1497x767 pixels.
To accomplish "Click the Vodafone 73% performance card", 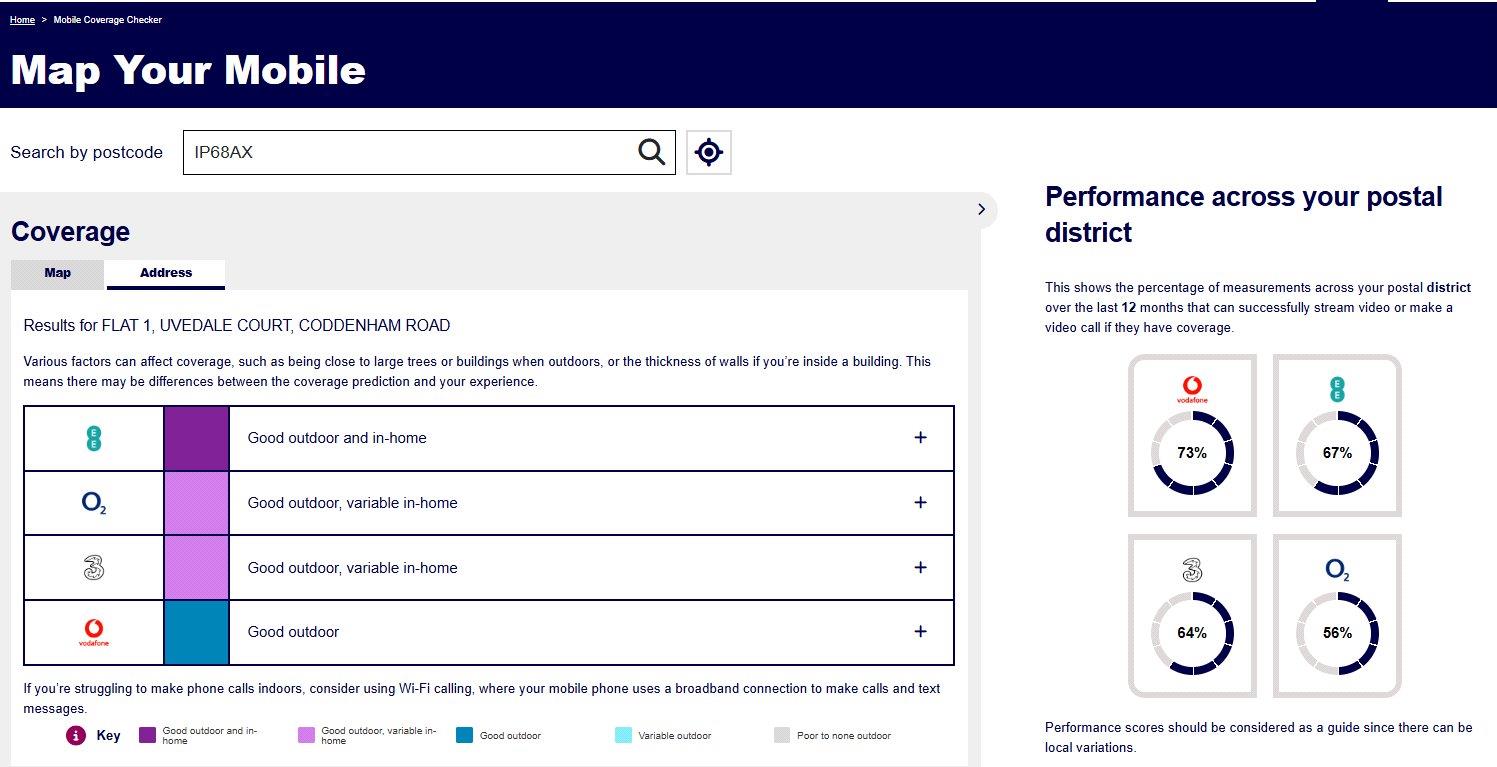I will (1192, 436).
